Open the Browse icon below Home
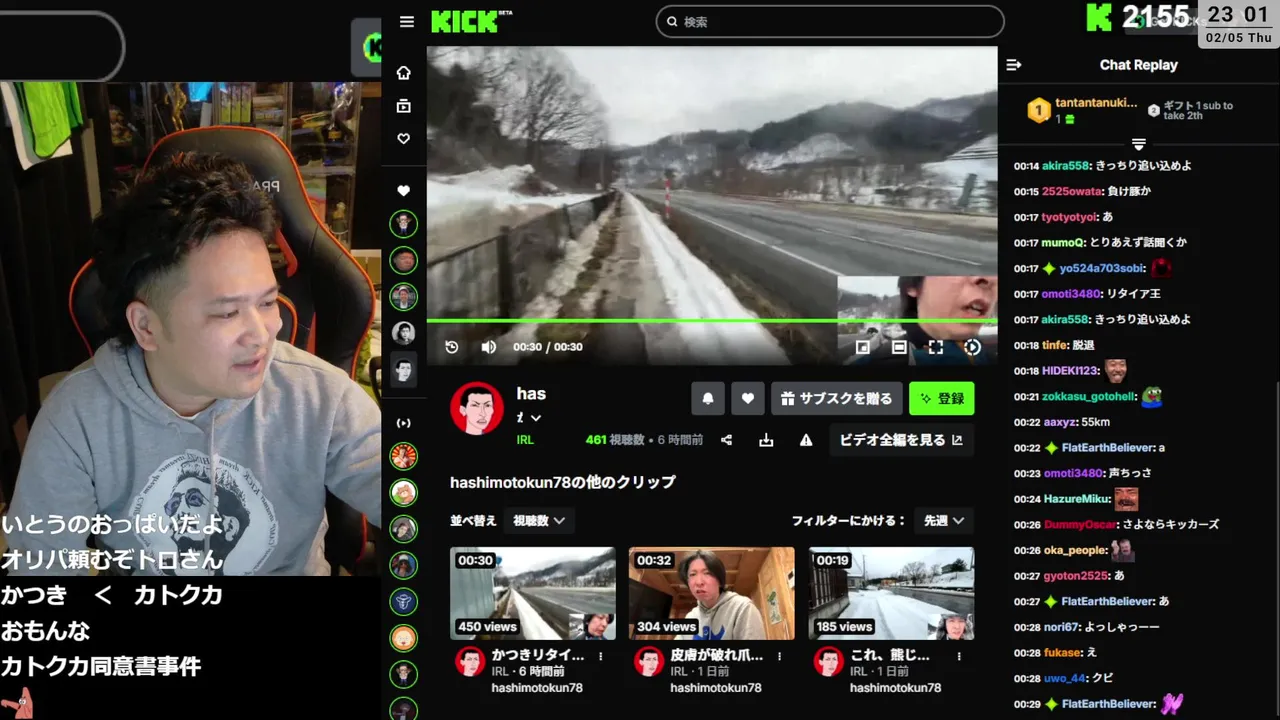The image size is (1280, 720). point(404,106)
